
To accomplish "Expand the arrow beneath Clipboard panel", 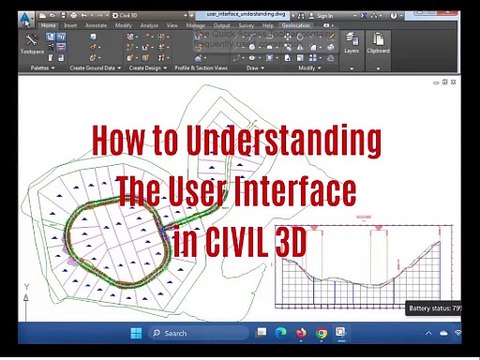I will pyautogui.click(x=378, y=69).
